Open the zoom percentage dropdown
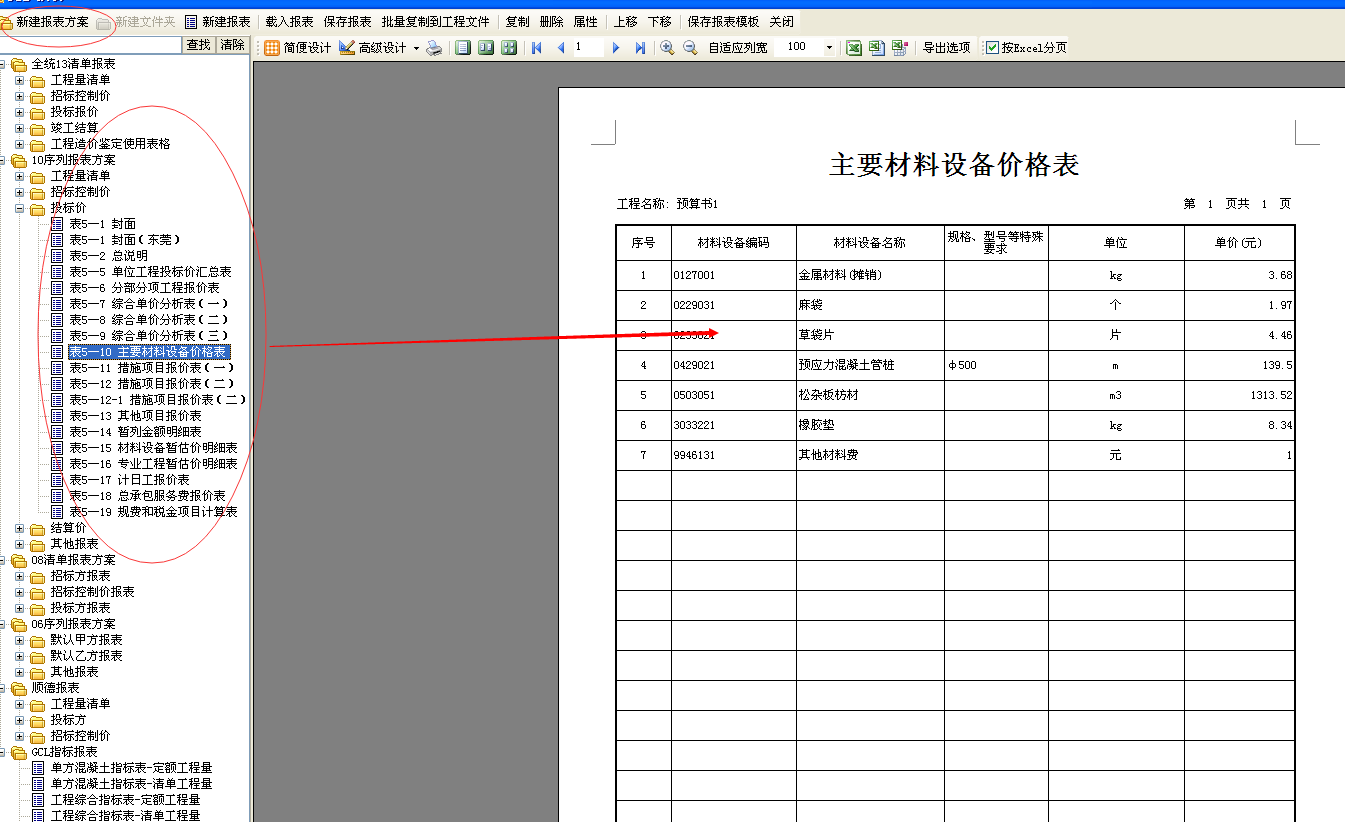The height and width of the screenshot is (822, 1345). pyautogui.click(x=829, y=47)
